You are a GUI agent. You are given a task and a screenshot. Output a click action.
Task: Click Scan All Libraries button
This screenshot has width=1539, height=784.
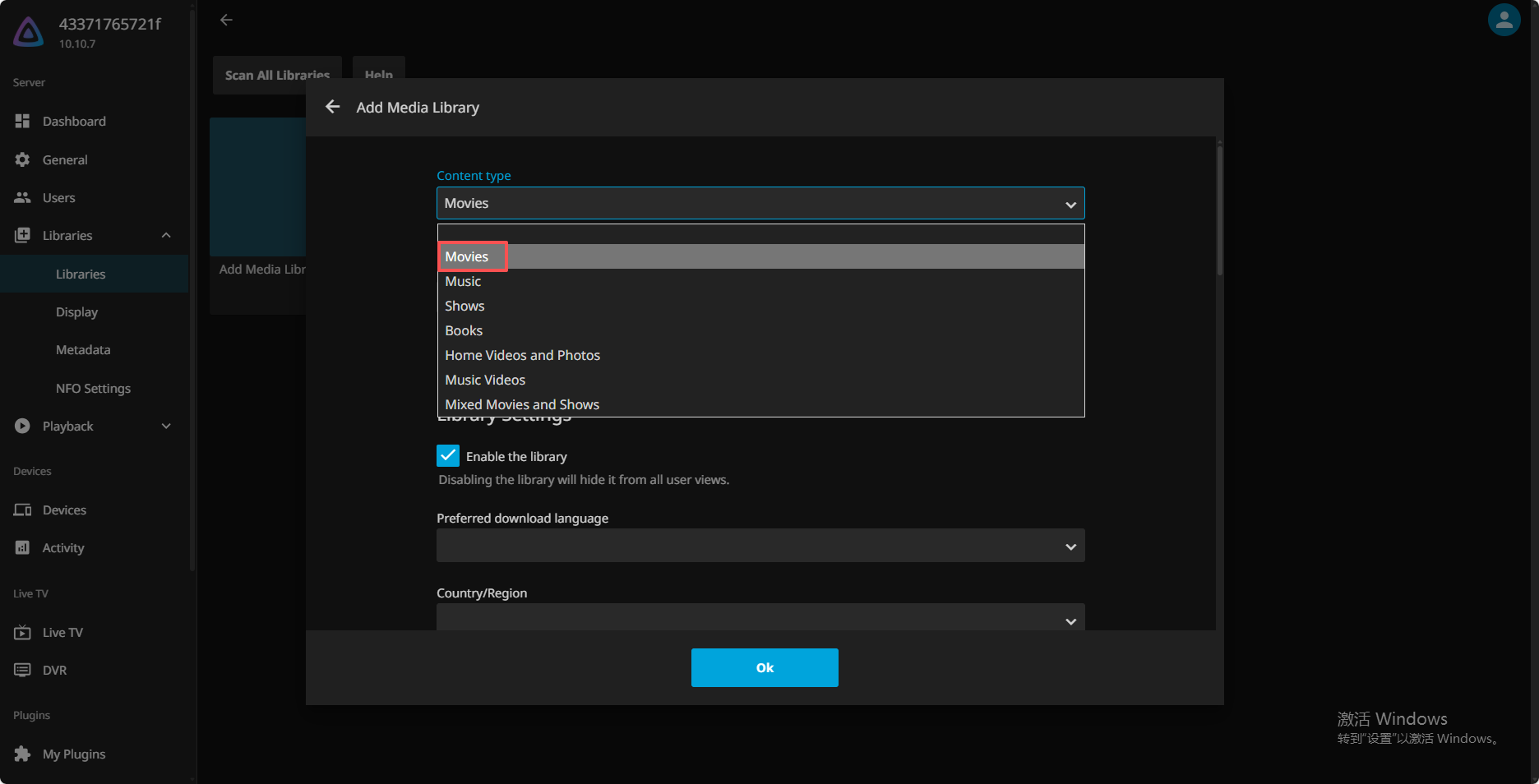pos(277,75)
